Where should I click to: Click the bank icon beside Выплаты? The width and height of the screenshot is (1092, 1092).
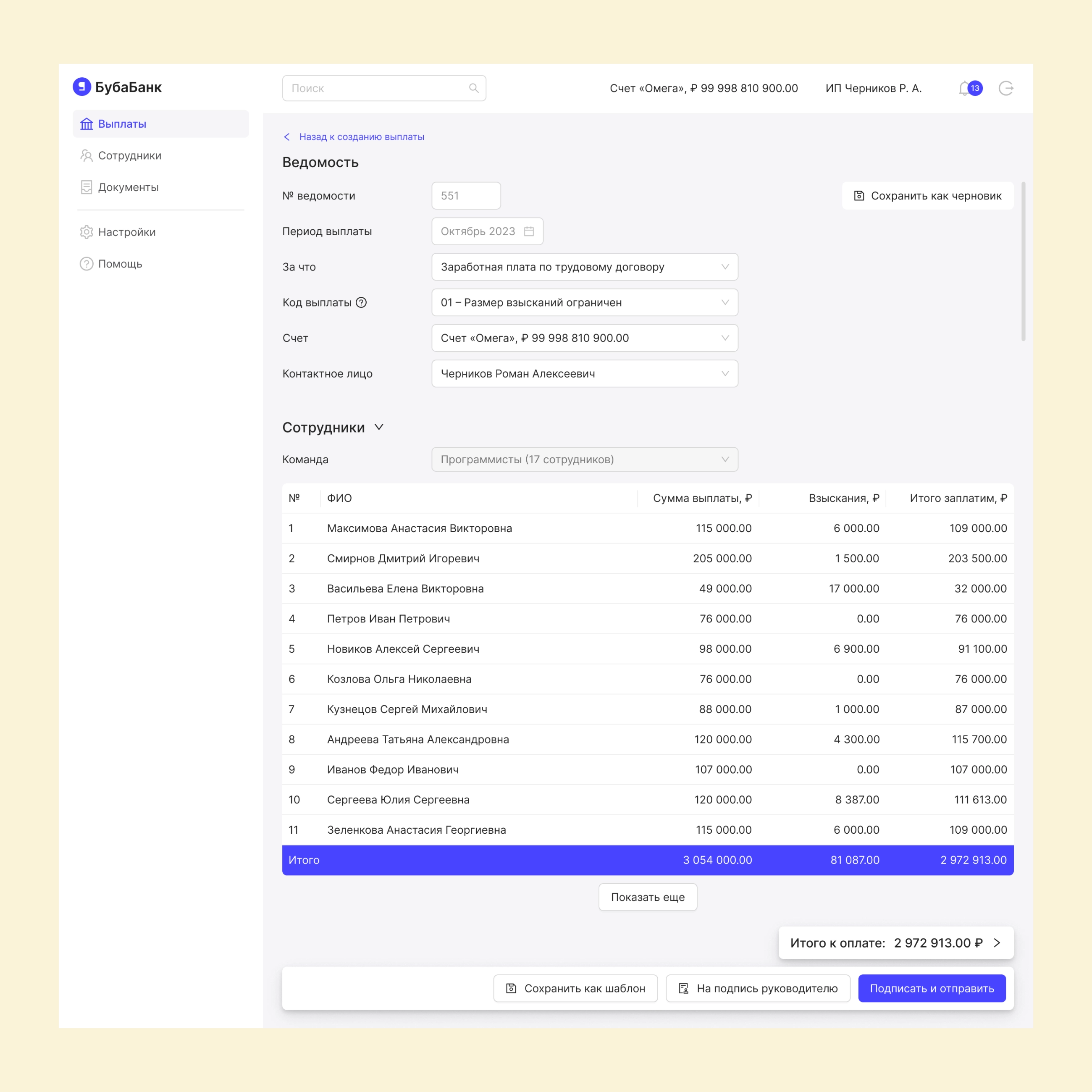tap(87, 124)
